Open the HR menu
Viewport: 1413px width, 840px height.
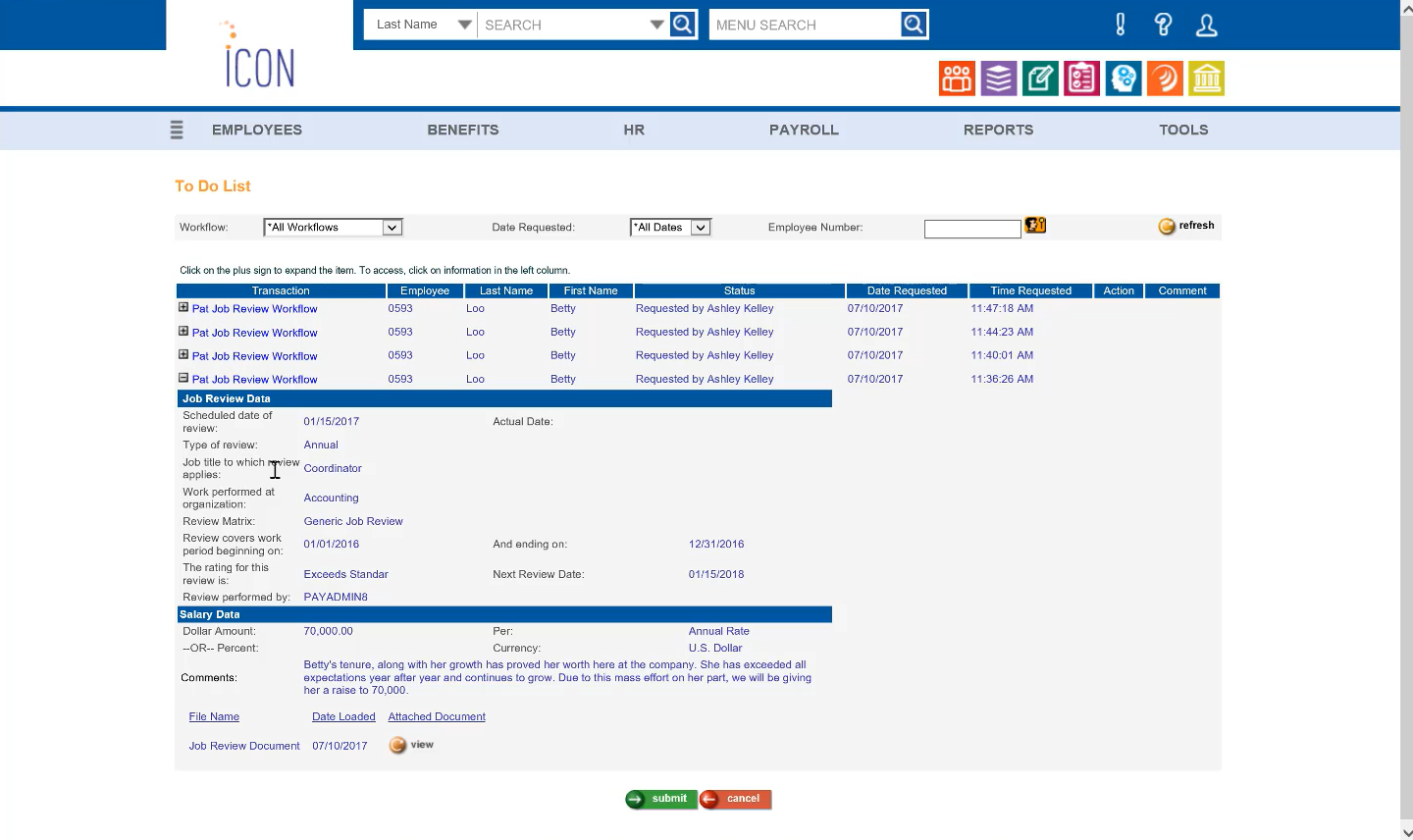pyautogui.click(x=634, y=130)
